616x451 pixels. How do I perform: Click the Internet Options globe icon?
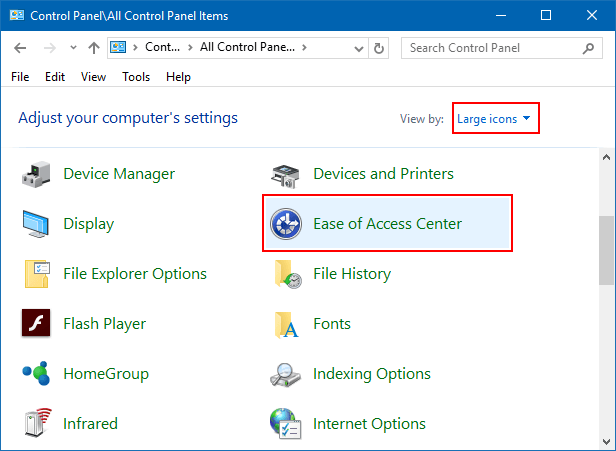[286, 424]
